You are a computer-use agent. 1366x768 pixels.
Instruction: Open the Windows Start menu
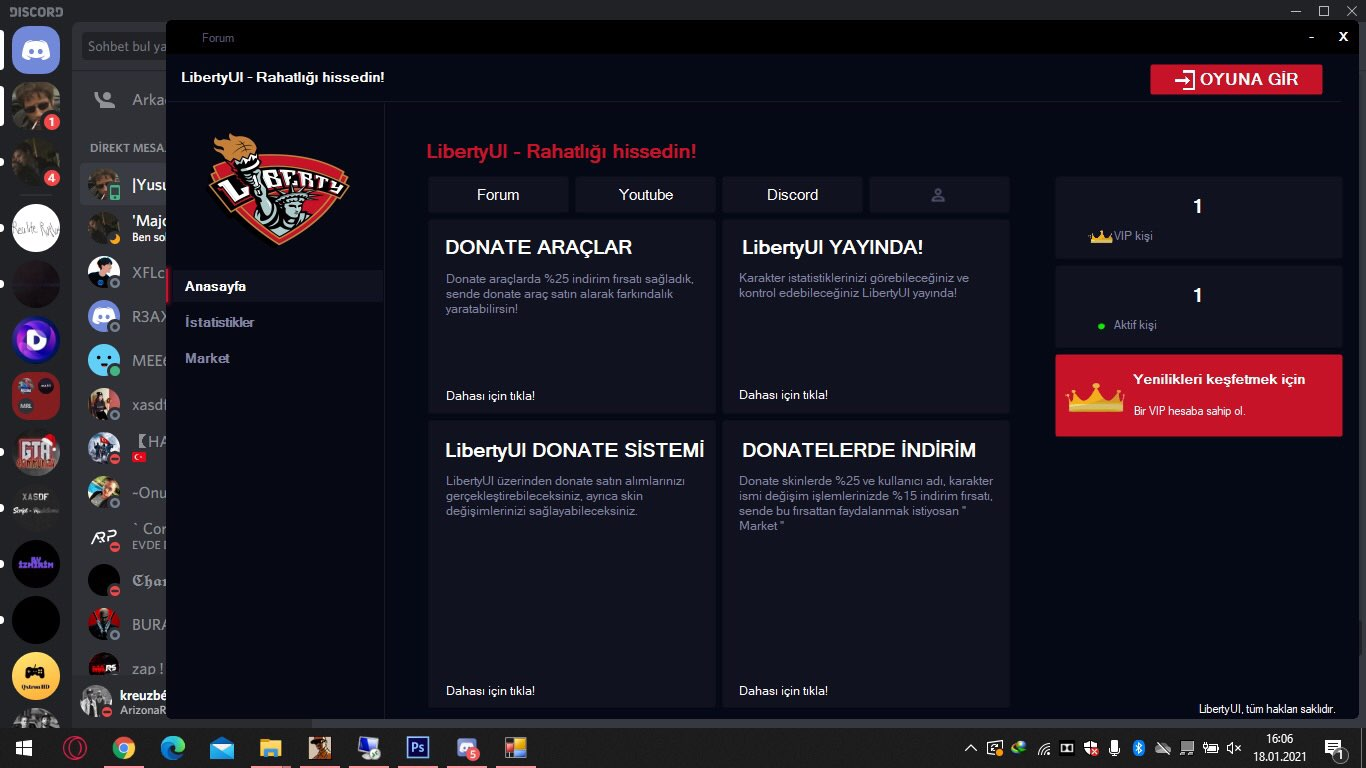click(x=23, y=748)
